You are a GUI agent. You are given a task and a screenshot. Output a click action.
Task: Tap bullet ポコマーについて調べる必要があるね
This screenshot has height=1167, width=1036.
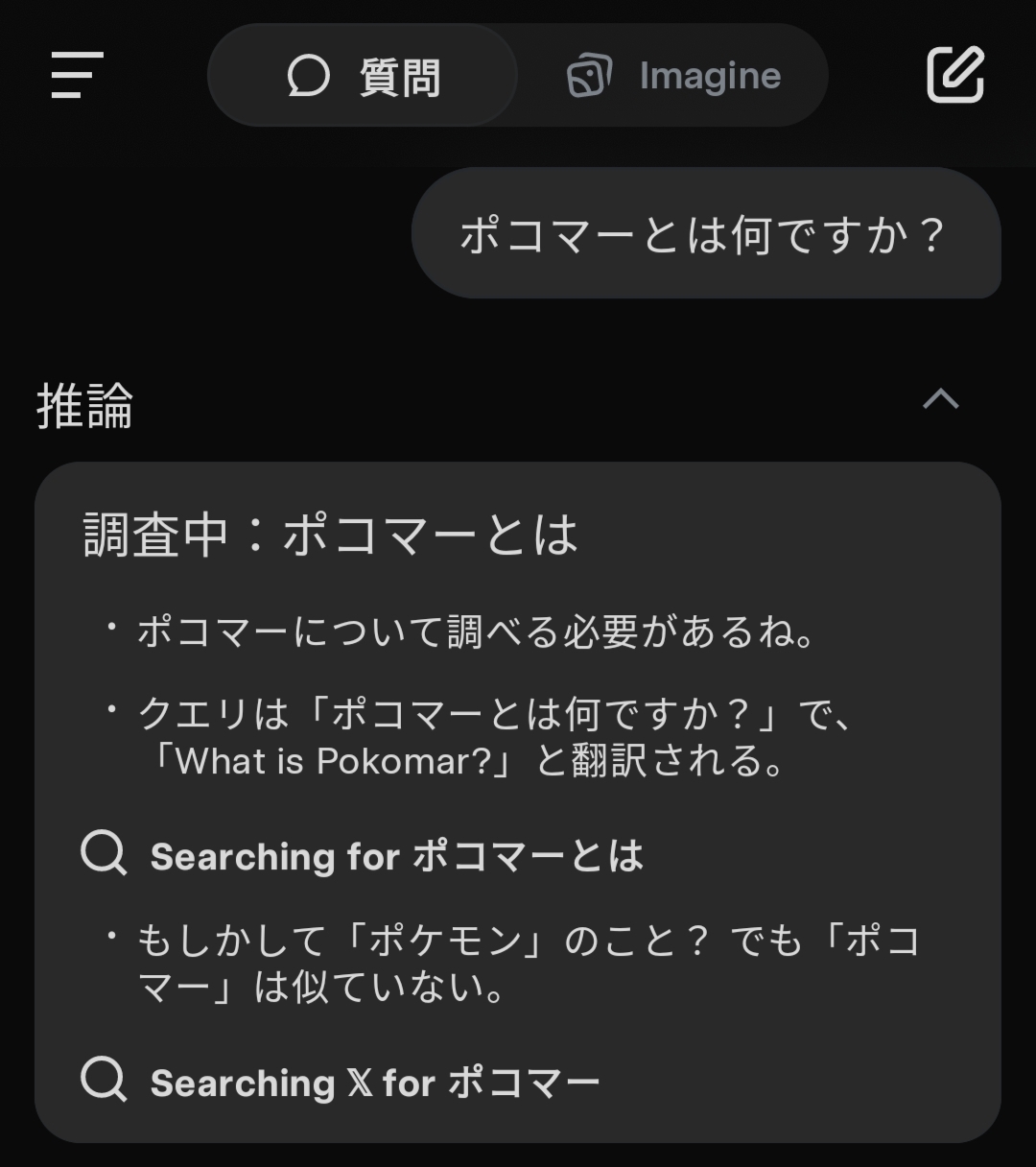[x=477, y=632]
